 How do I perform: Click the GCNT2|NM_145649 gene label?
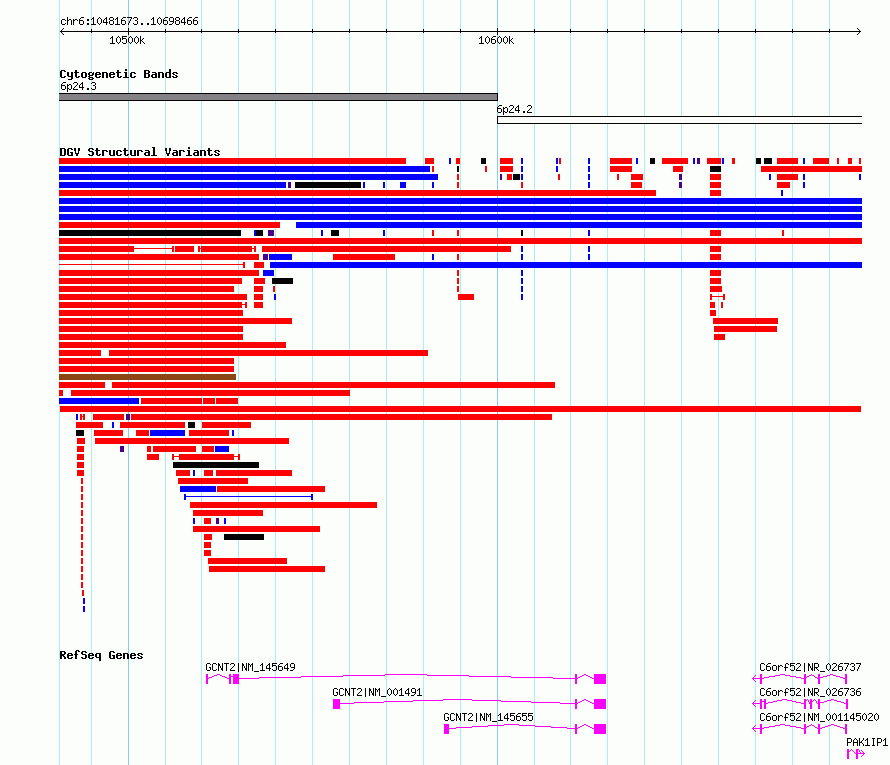pos(250,667)
